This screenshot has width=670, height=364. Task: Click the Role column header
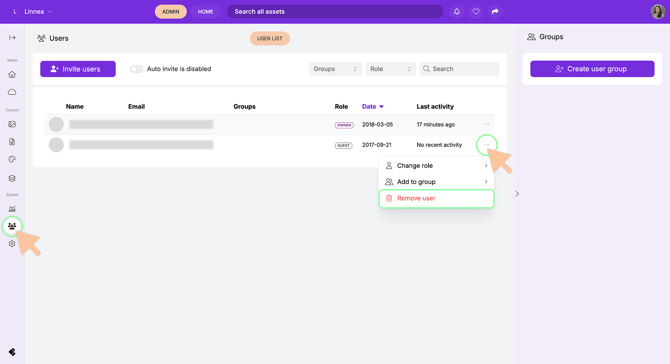341,106
